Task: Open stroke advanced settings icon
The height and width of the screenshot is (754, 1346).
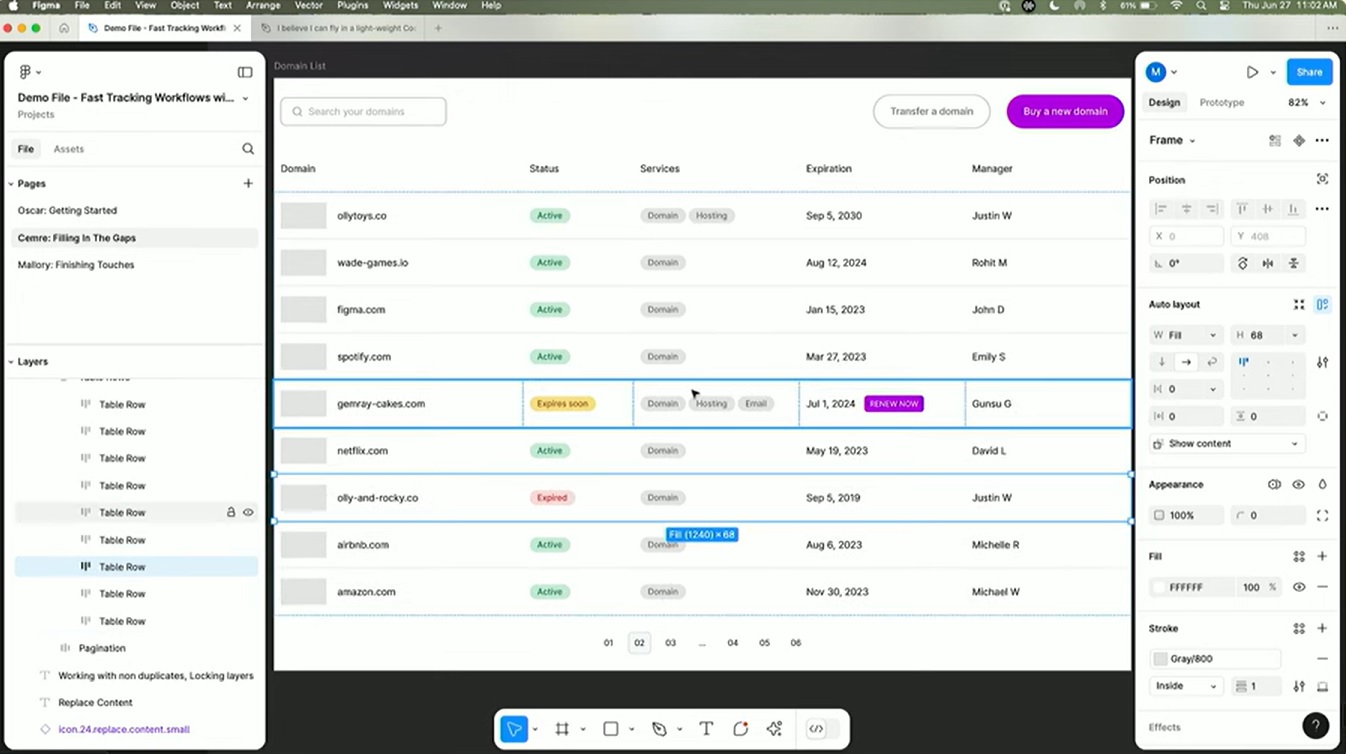Action: pos(1299,686)
